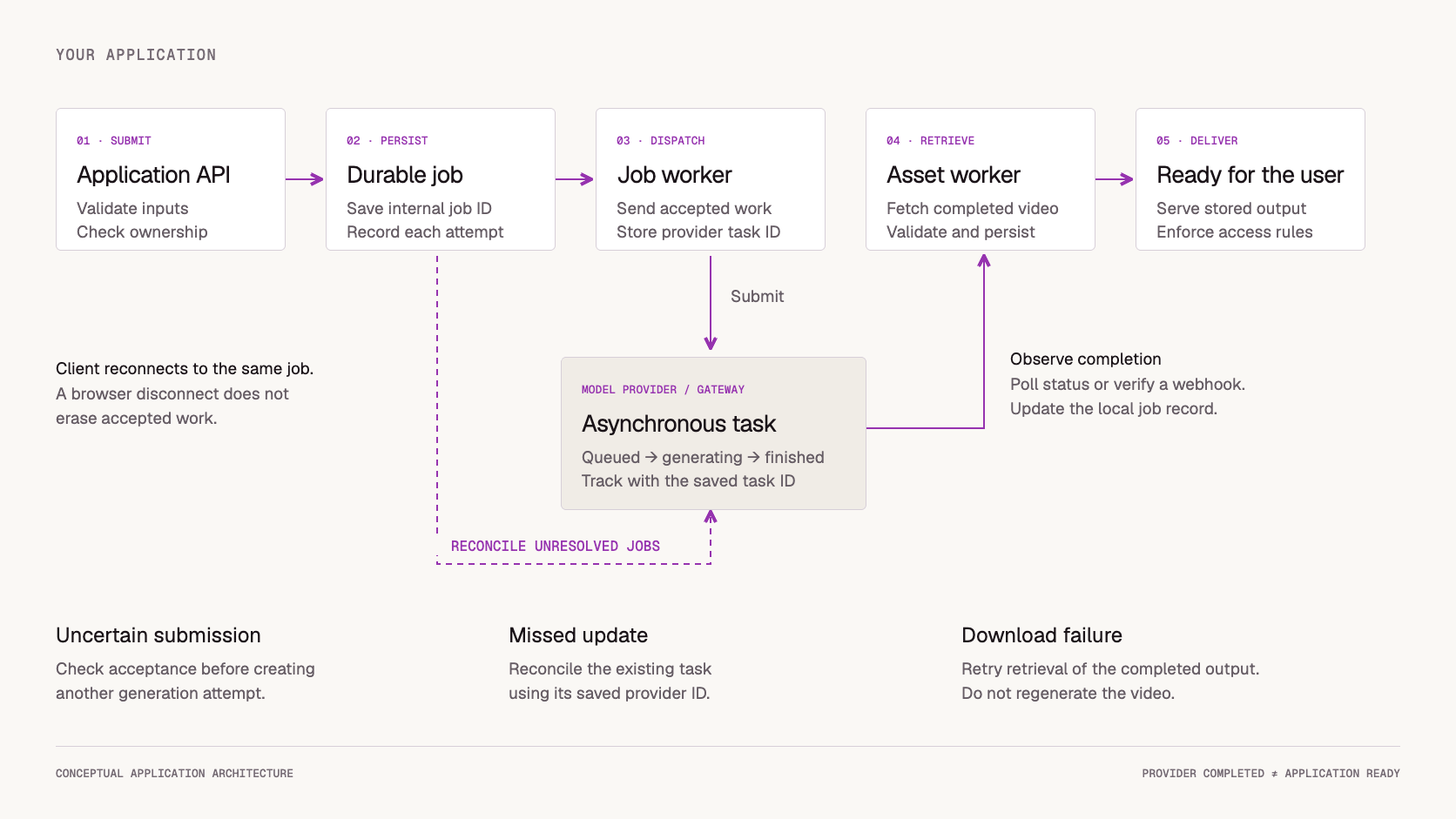Click 'Poll status or verify a webhook.'

coord(1128,384)
